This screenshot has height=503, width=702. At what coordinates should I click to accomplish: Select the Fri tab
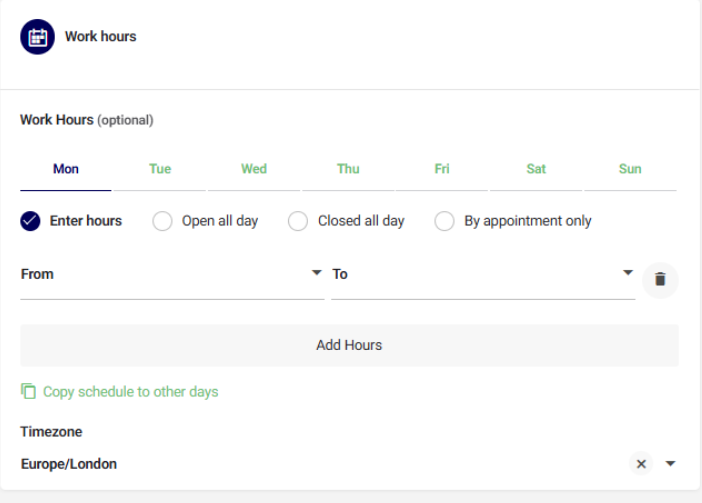pos(442,169)
